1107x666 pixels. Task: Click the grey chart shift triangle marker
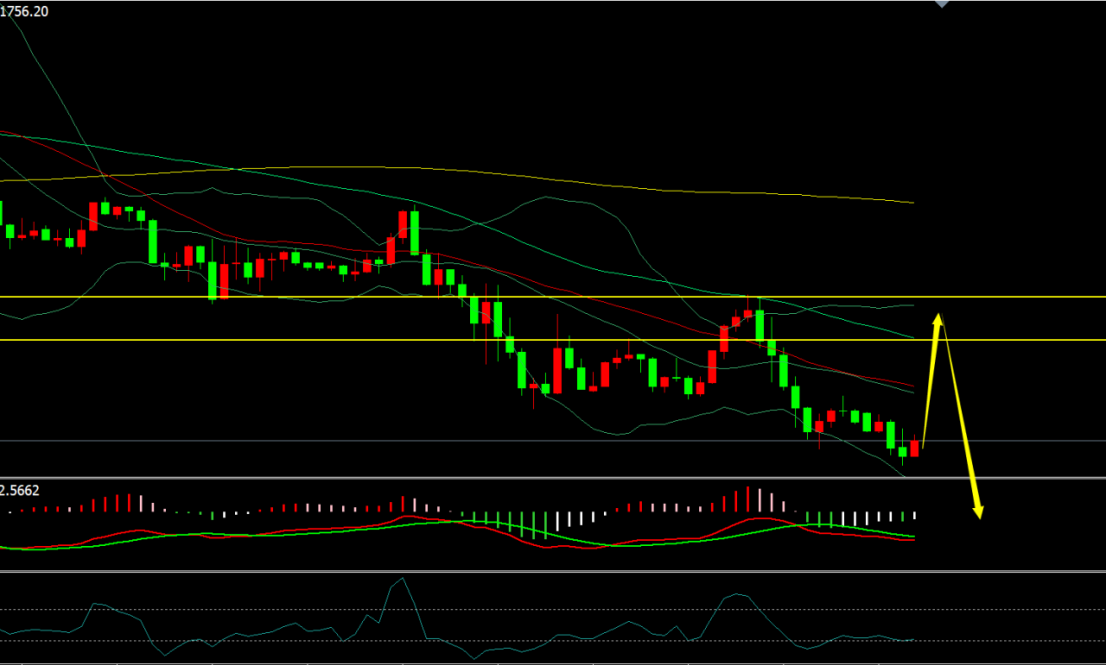coord(941,4)
